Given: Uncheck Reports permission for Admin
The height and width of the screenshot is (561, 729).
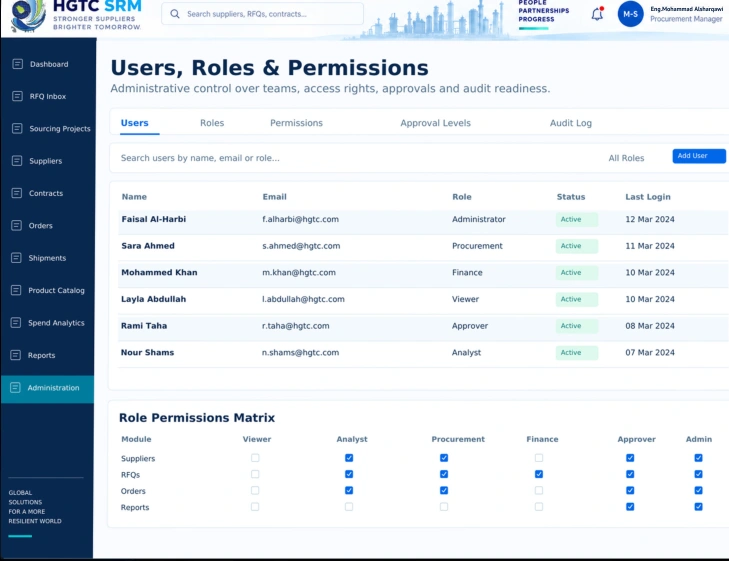Looking at the screenshot, I should pyautogui.click(x=698, y=507).
